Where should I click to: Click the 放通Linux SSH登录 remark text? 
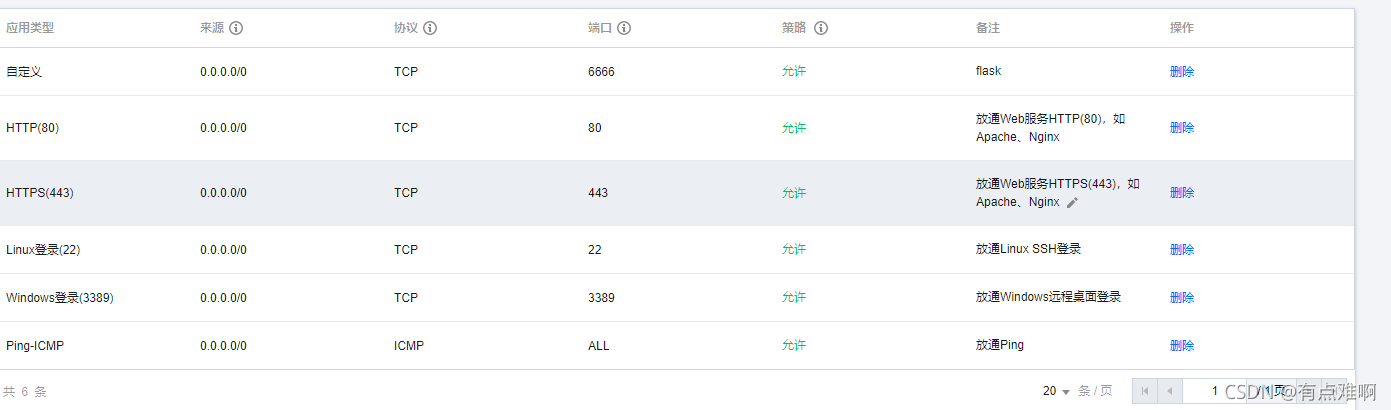1028,249
